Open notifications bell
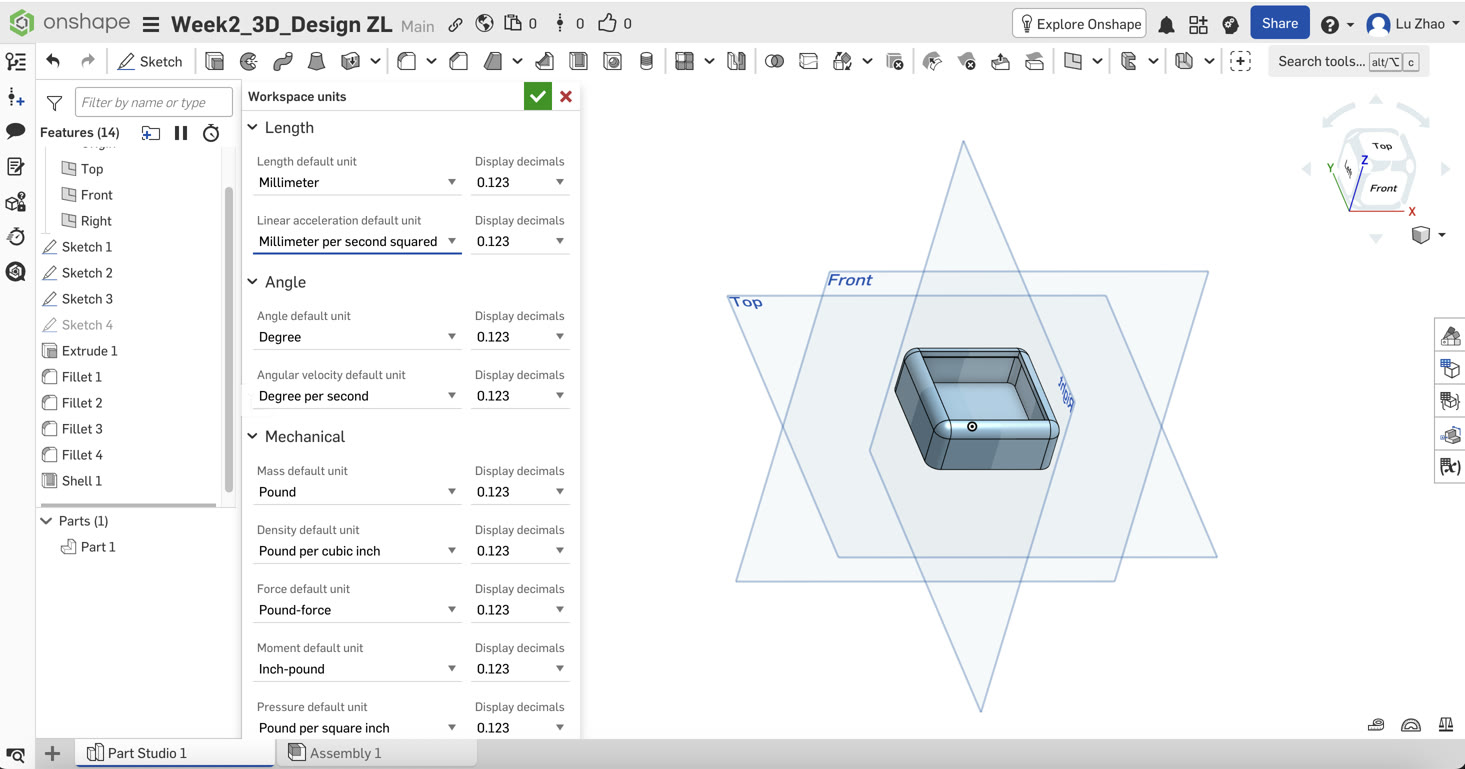This screenshot has width=1465, height=769. pyautogui.click(x=1166, y=24)
